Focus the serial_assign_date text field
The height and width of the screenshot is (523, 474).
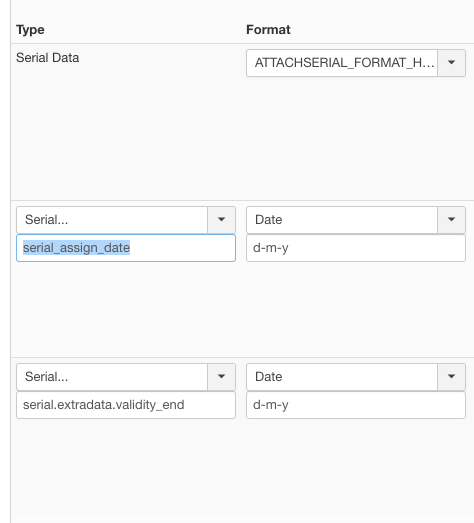coord(126,248)
